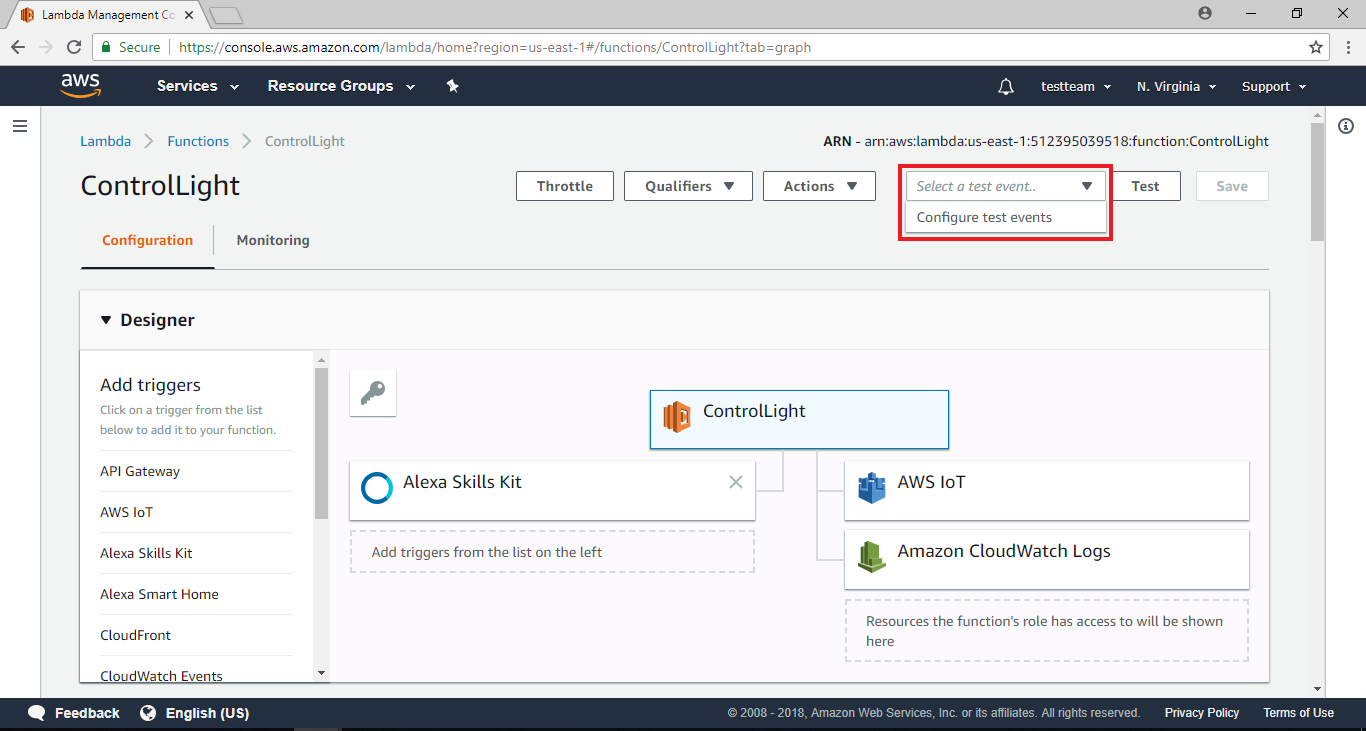Select the Alexa Skills Kit trigger card

[552, 490]
